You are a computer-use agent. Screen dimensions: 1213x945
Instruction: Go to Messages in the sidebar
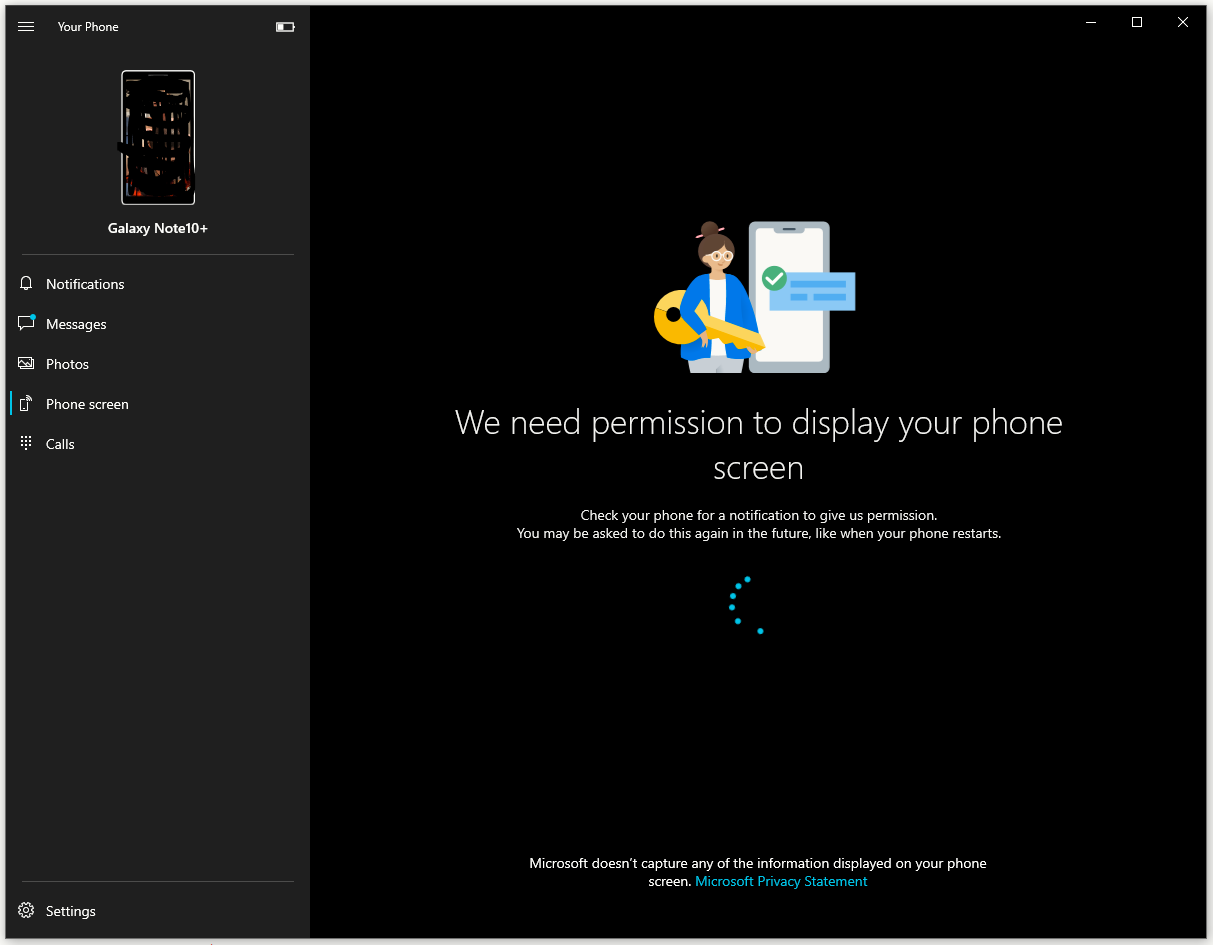point(158,324)
